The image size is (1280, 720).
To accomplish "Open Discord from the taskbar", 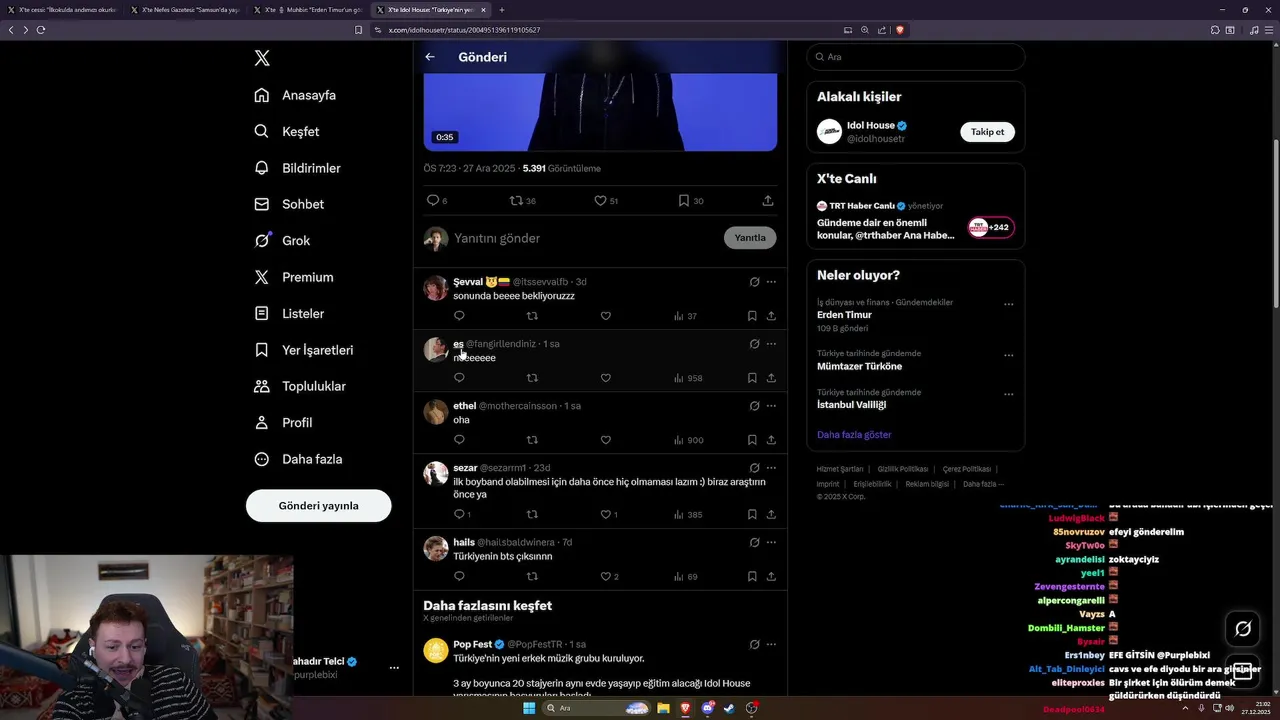I will [x=707, y=708].
